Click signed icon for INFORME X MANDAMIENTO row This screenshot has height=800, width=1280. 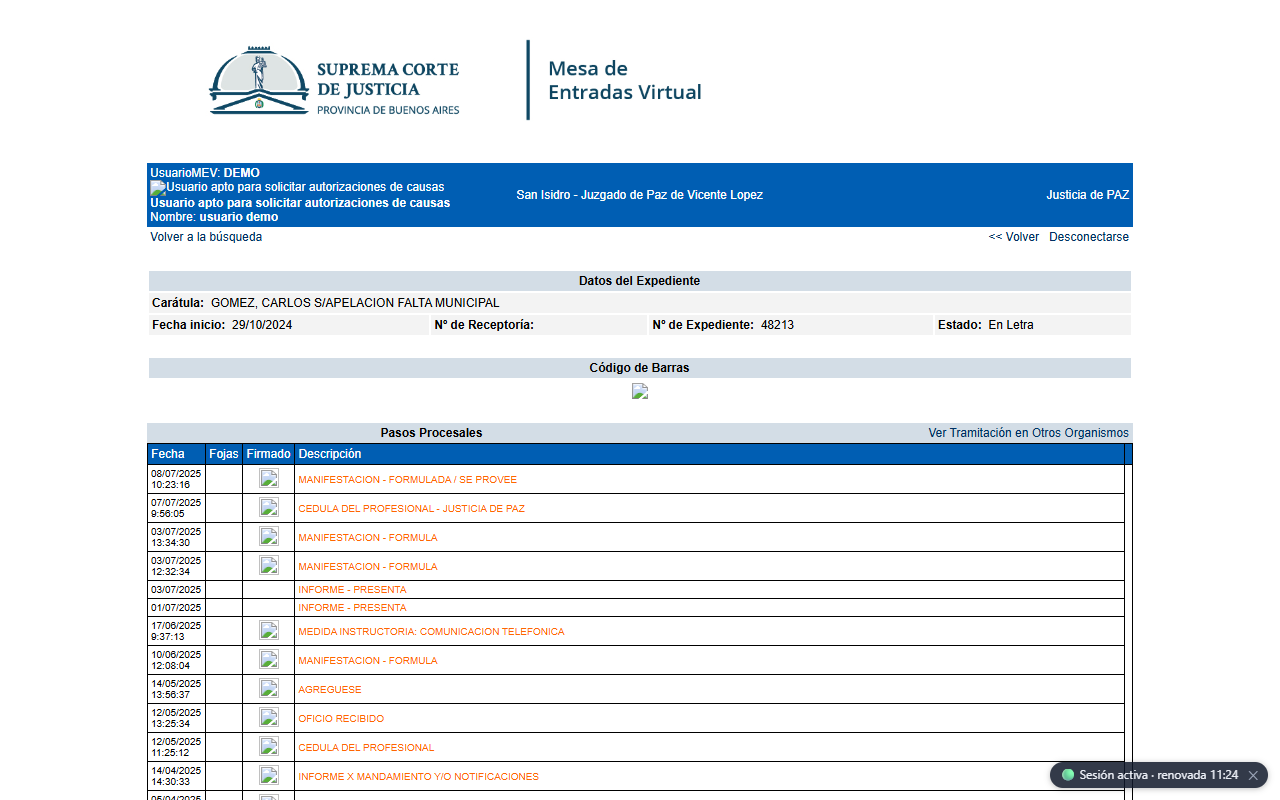pyautogui.click(x=269, y=776)
